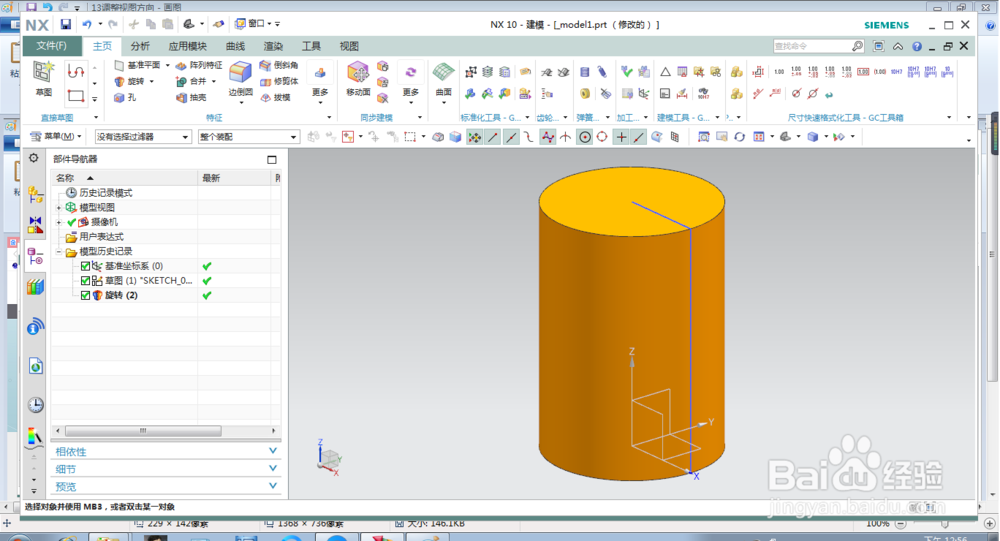Viewport: 1000px width, 541px height.
Task: Click the undo arrow icon
Action: 87,24
